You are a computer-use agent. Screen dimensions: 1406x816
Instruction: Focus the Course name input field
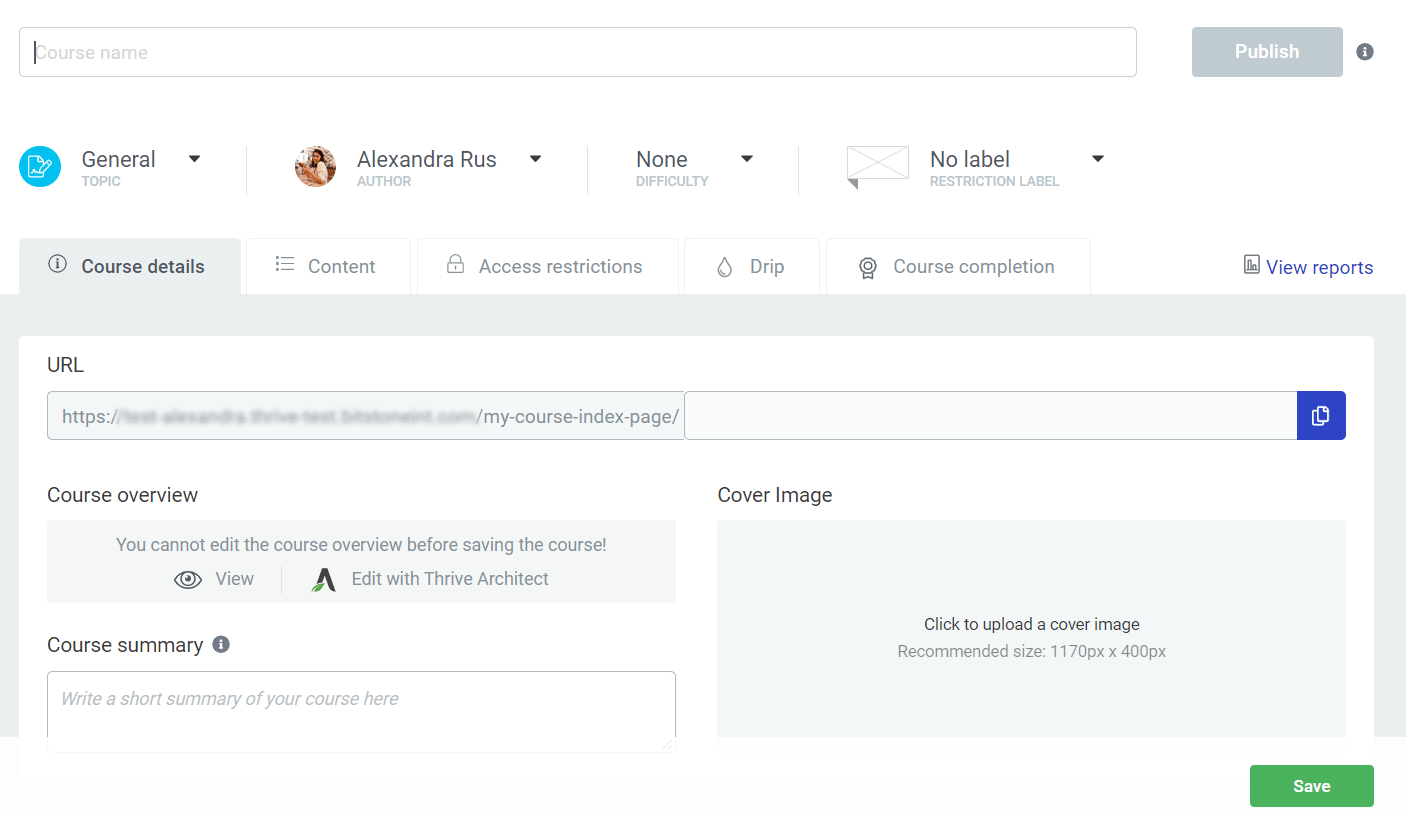point(577,53)
